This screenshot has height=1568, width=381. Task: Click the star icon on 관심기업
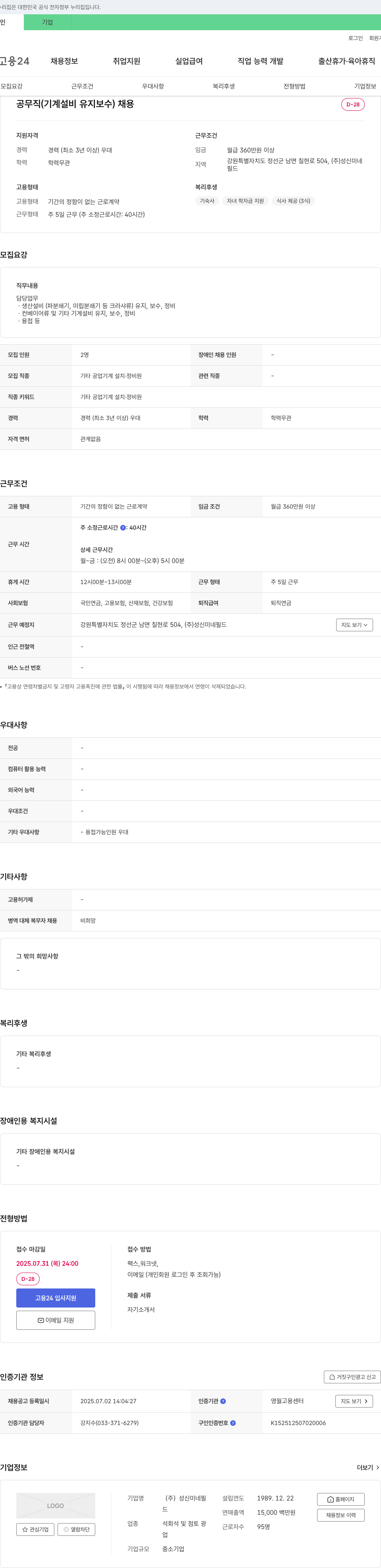click(x=25, y=1529)
